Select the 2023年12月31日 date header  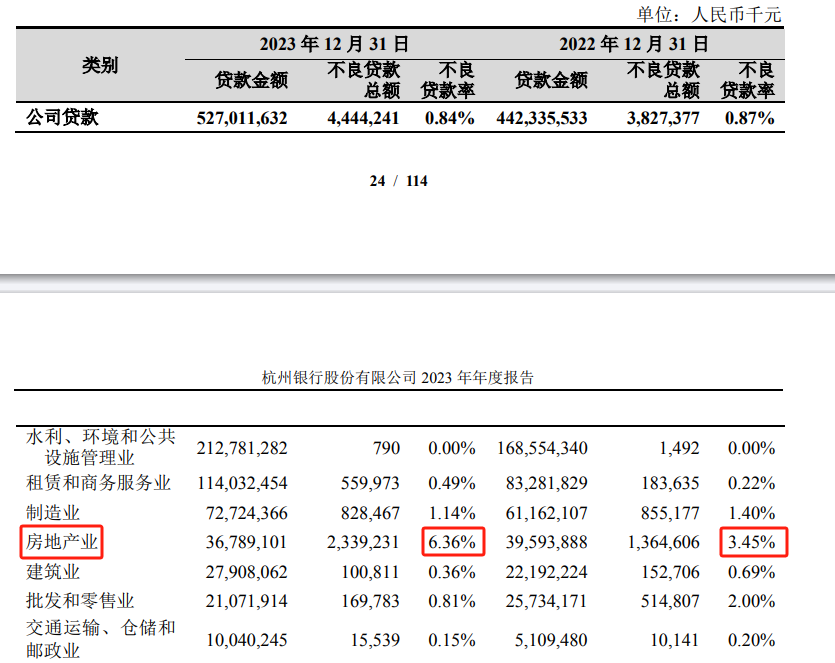tap(335, 44)
